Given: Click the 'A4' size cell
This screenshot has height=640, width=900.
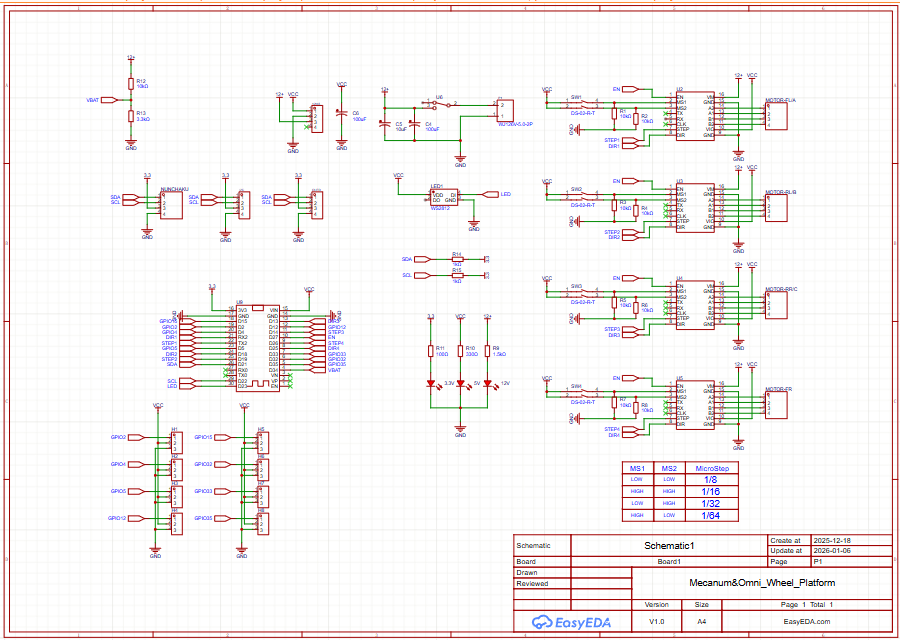Looking at the screenshot, I should (701, 621).
